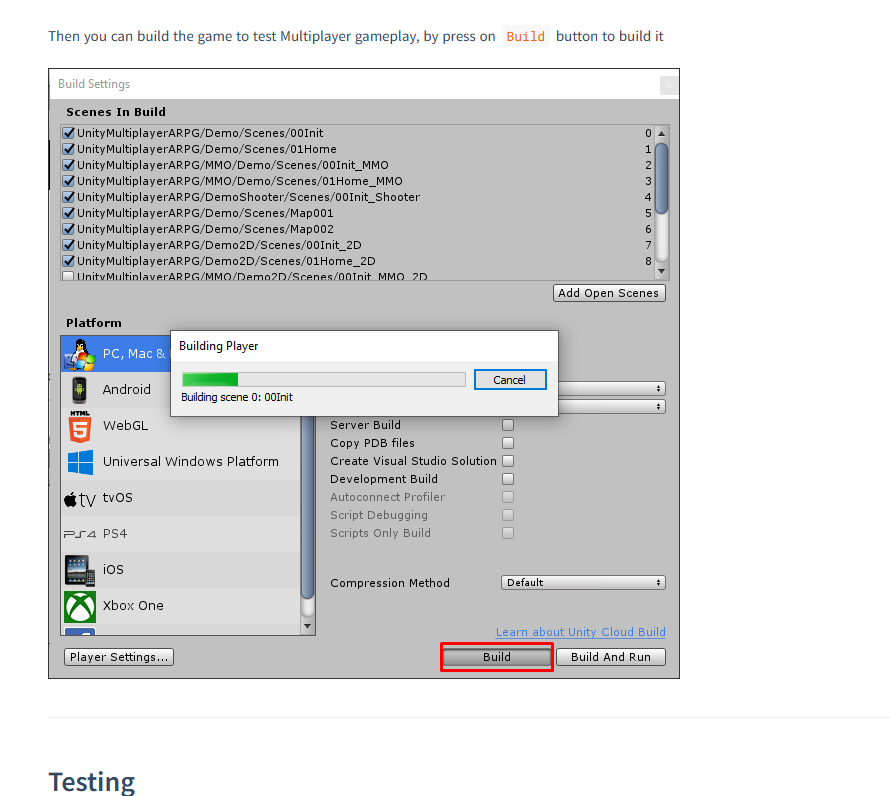Click the scene list scroll-down arrow

[661, 271]
